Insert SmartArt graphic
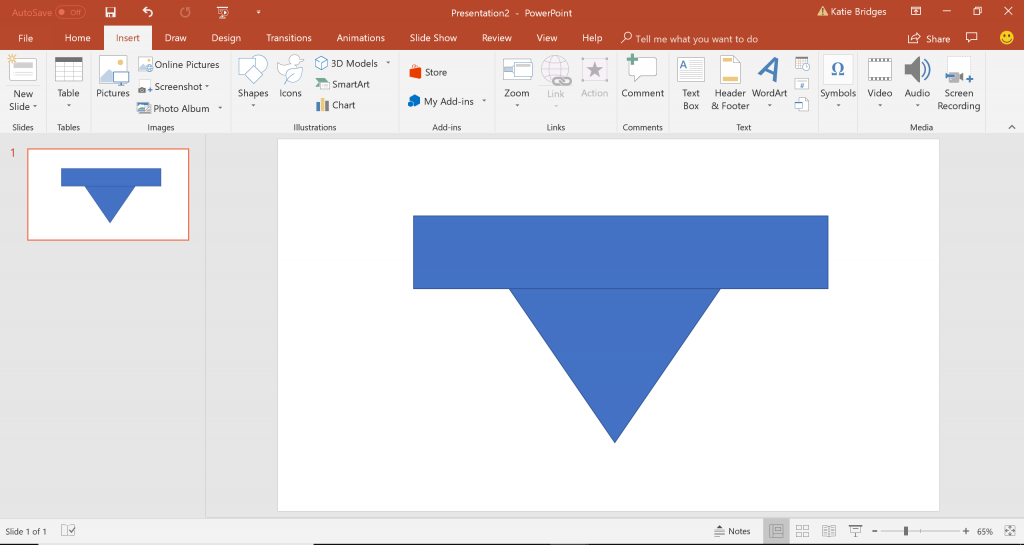 (x=343, y=84)
